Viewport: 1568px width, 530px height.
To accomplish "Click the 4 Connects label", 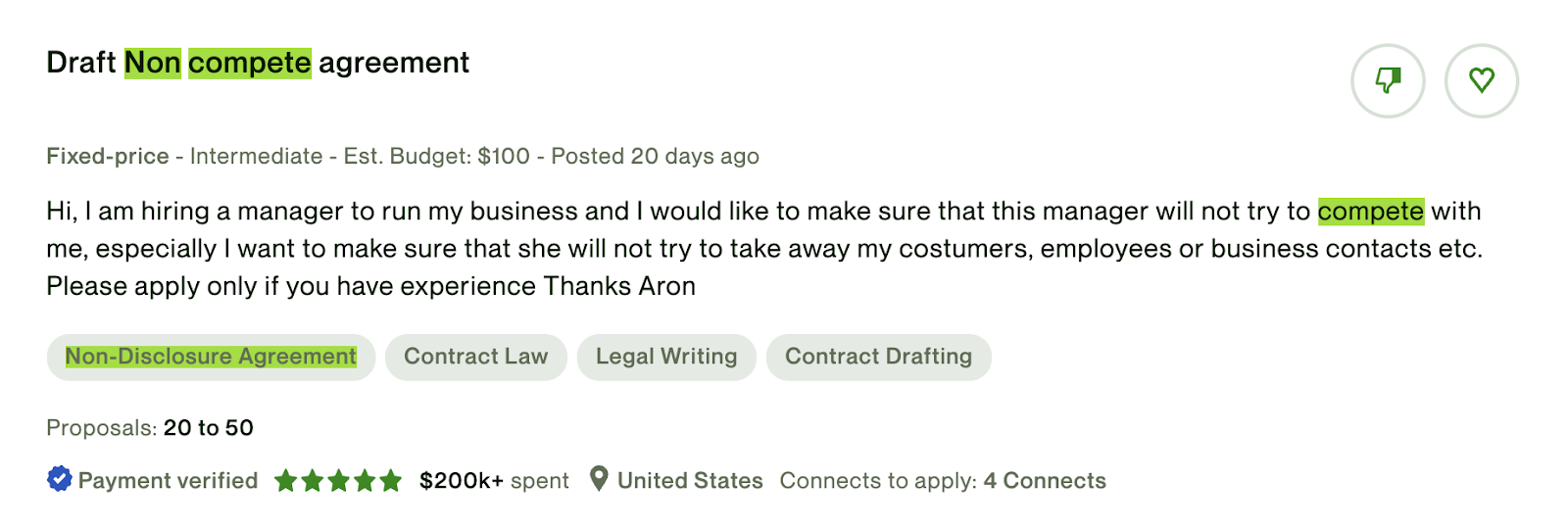I will click(x=1045, y=480).
